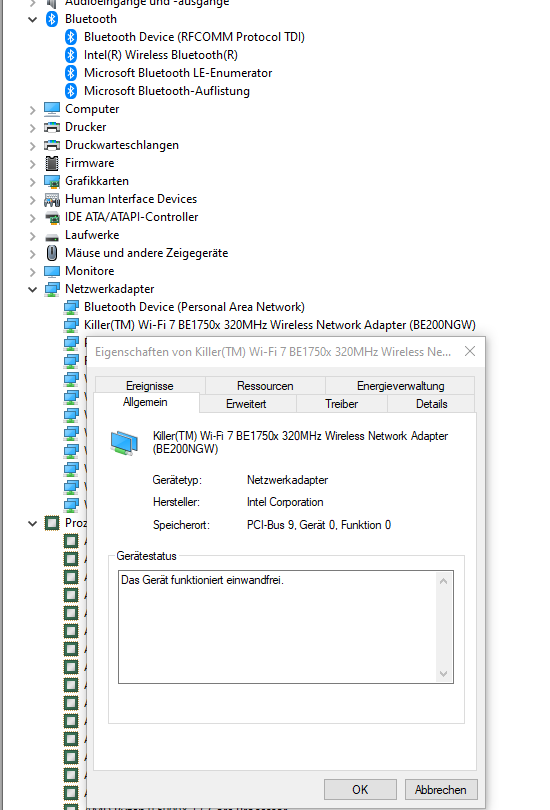This screenshot has height=810, width=550.
Task: Switch to the Treiber tab
Action: (341, 404)
